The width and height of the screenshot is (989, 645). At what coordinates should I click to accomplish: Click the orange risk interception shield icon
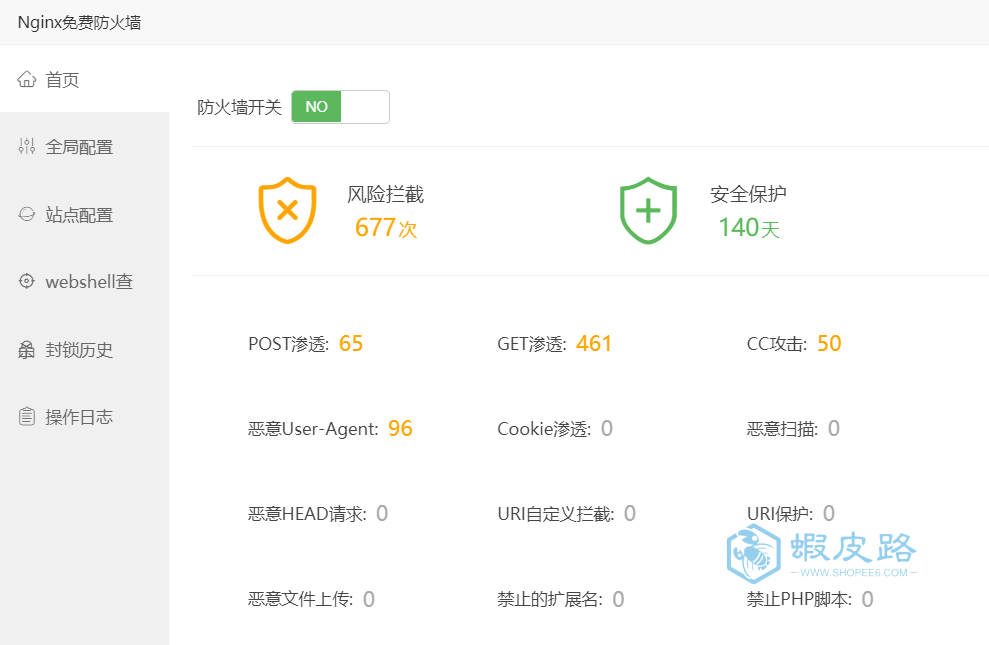click(288, 211)
